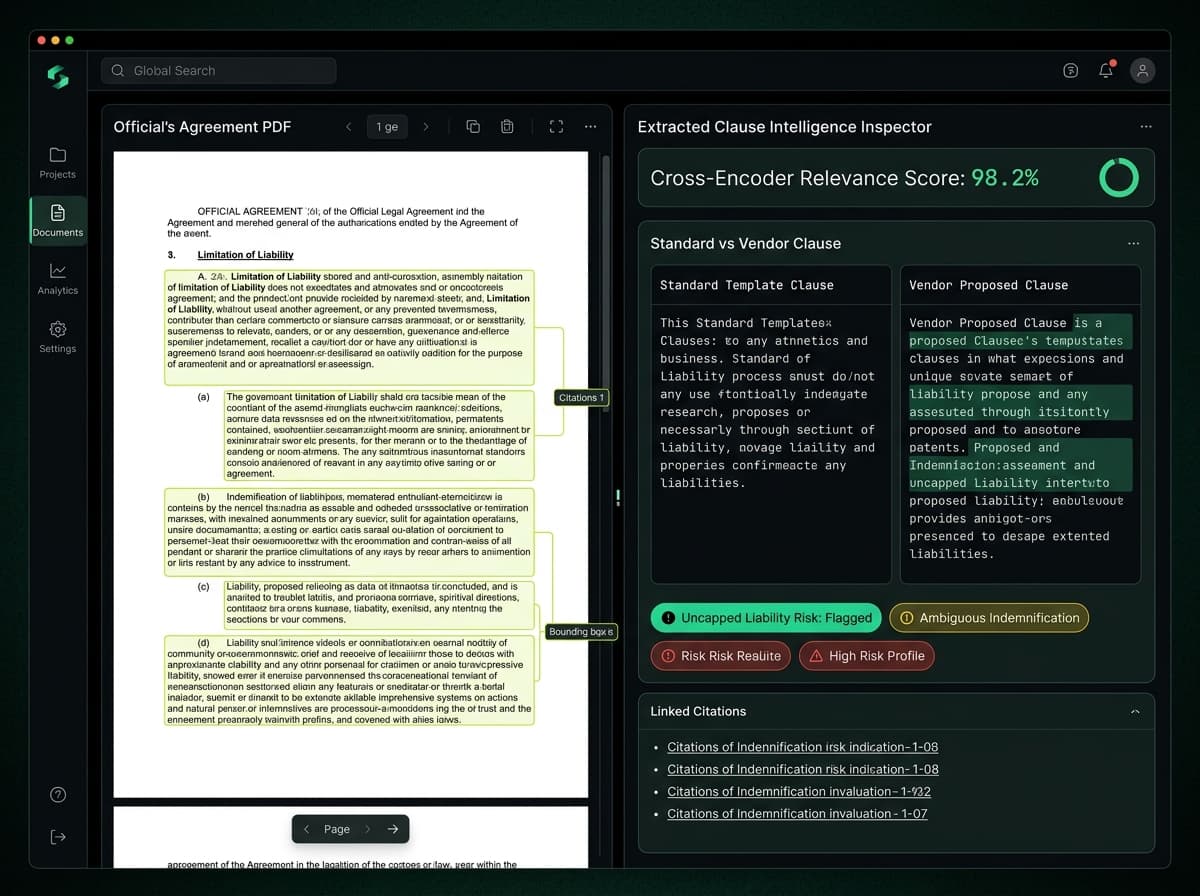The width and height of the screenshot is (1200, 896).
Task: Select the High Risk Profile tag
Action: pyautogui.click(x=867, y=656)
